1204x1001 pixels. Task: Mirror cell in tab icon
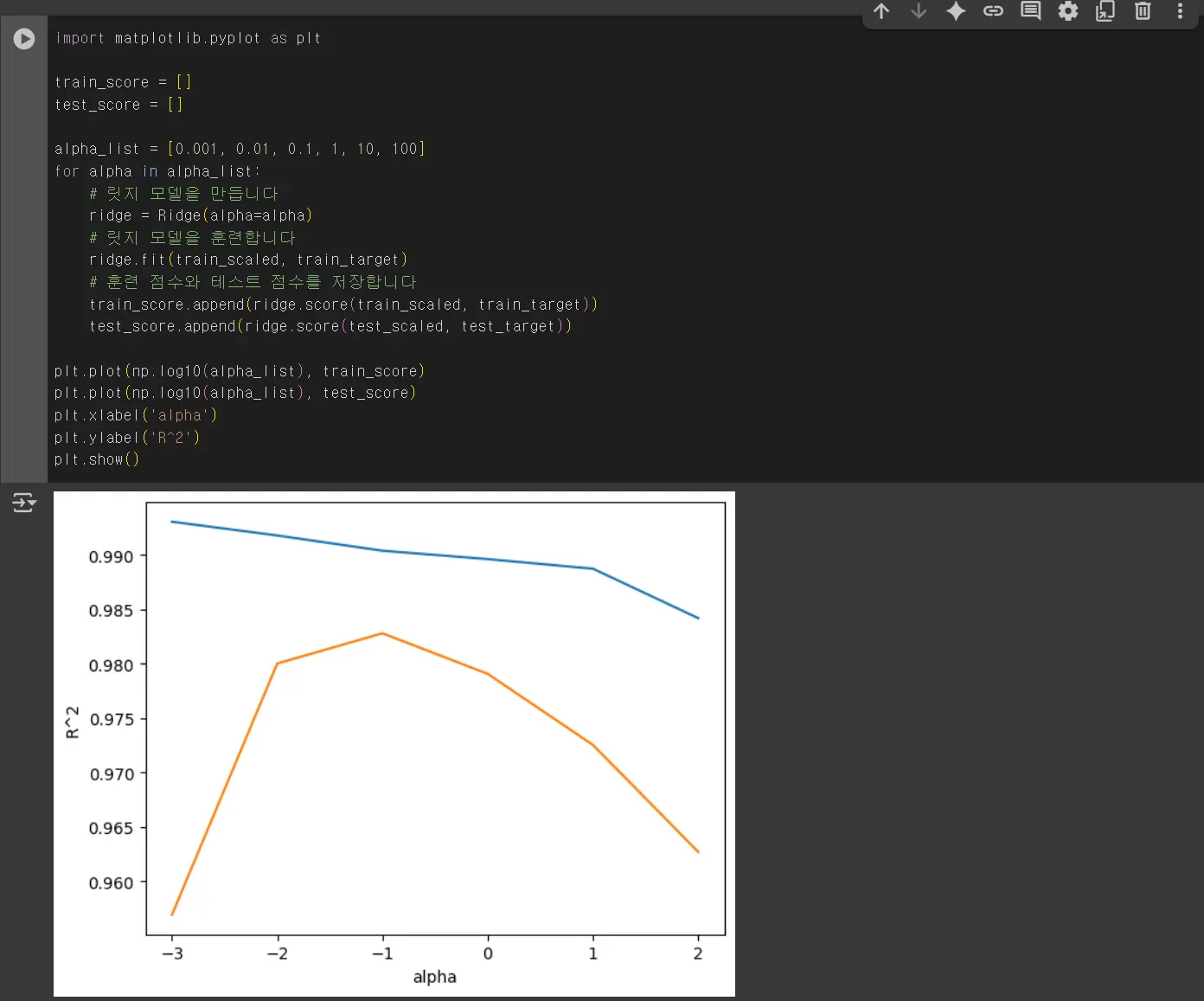1105,11
